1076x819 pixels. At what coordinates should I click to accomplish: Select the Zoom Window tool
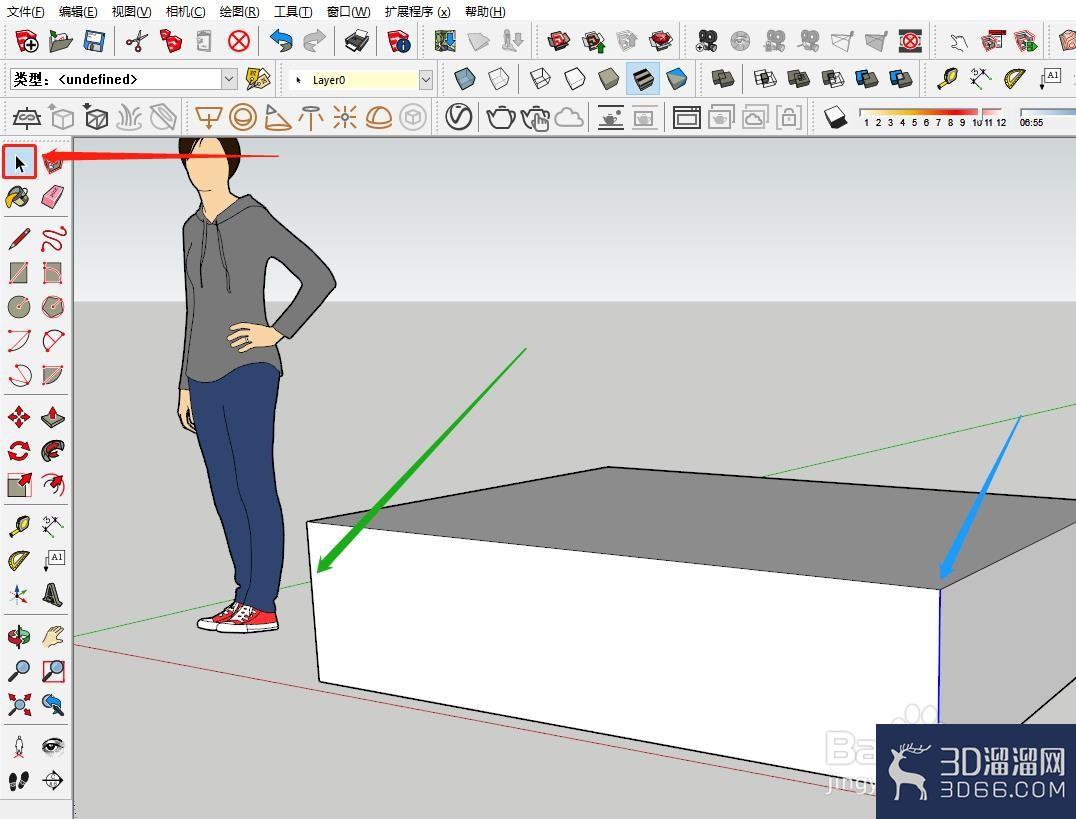point(53,671)
